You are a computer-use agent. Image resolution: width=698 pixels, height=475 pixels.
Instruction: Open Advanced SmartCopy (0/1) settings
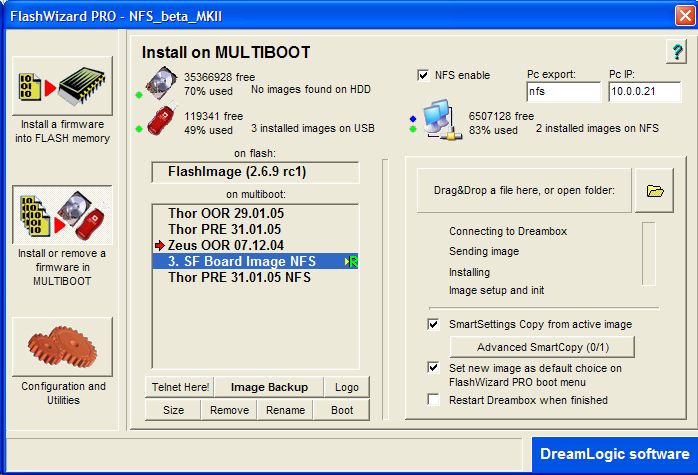coord(543,347)
